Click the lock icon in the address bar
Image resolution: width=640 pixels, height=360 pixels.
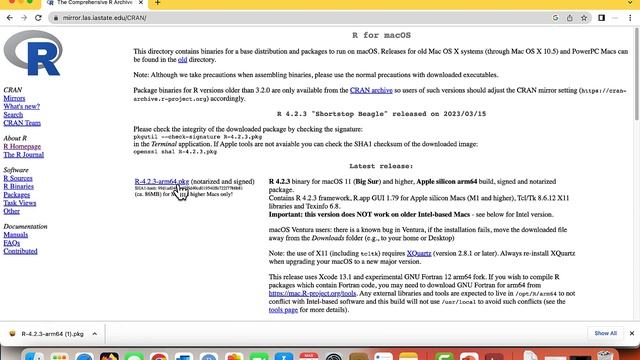click(x=56, y=18)
